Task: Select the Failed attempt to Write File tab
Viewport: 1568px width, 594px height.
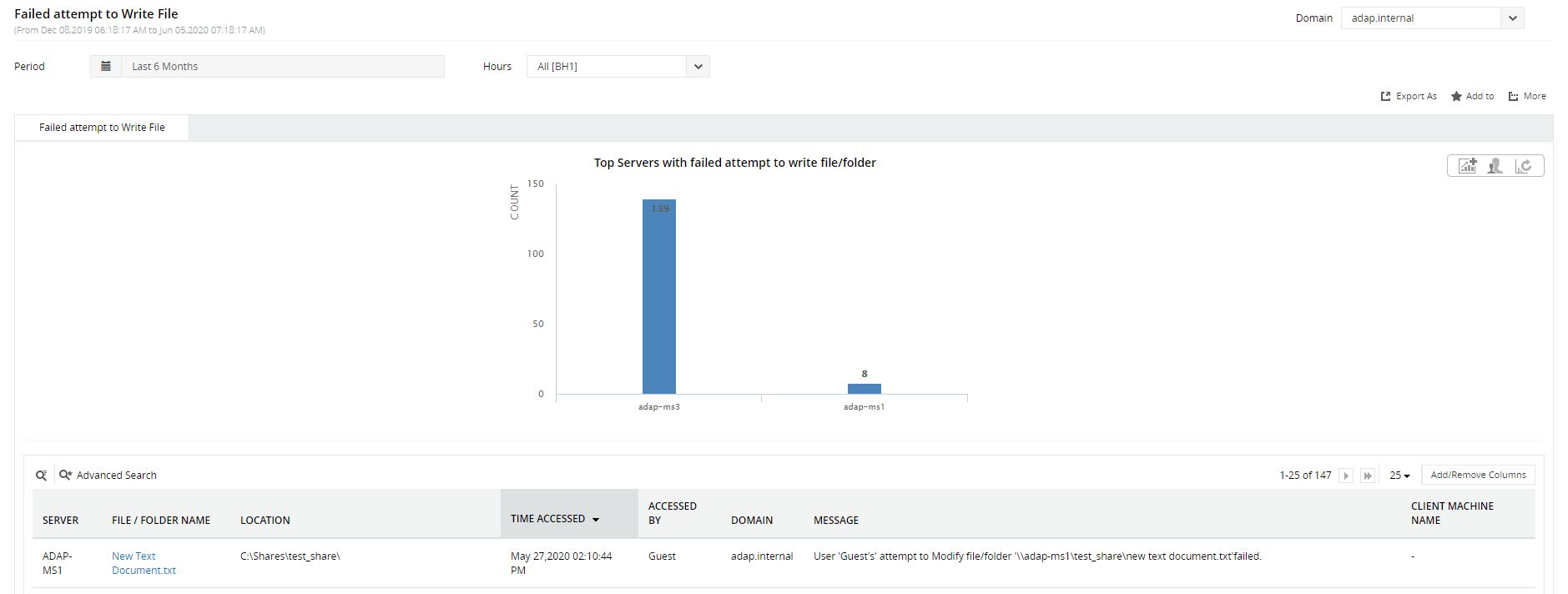Action: (x=102, y=128)
